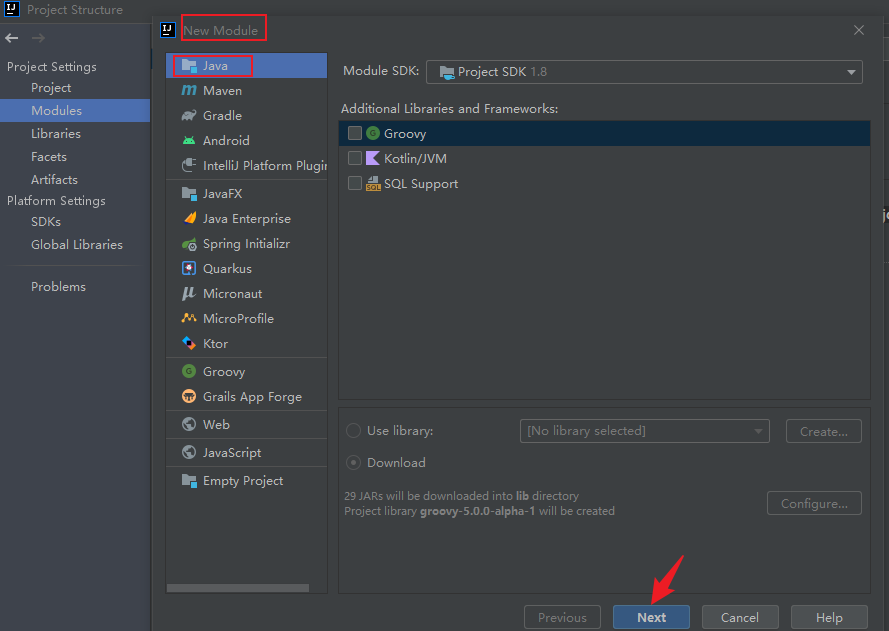The width and height of the screenshot is (889, 631).
Task: Select Grails App Forge label
Action: click(x=252, y=397)
